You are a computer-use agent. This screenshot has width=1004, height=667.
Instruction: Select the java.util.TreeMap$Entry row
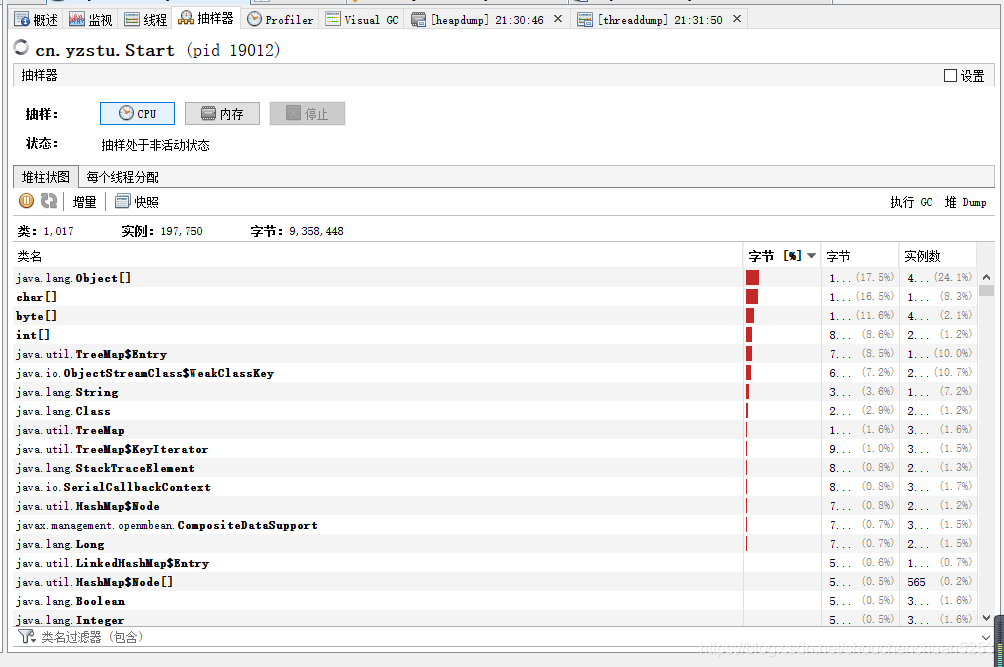tap(495, 353)
